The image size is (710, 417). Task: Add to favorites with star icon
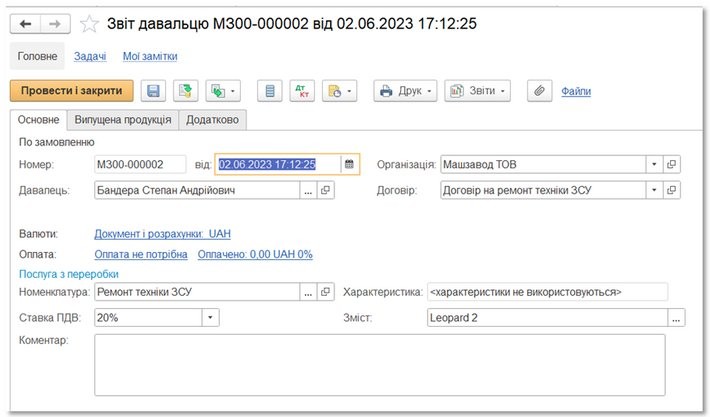(89, 23)
